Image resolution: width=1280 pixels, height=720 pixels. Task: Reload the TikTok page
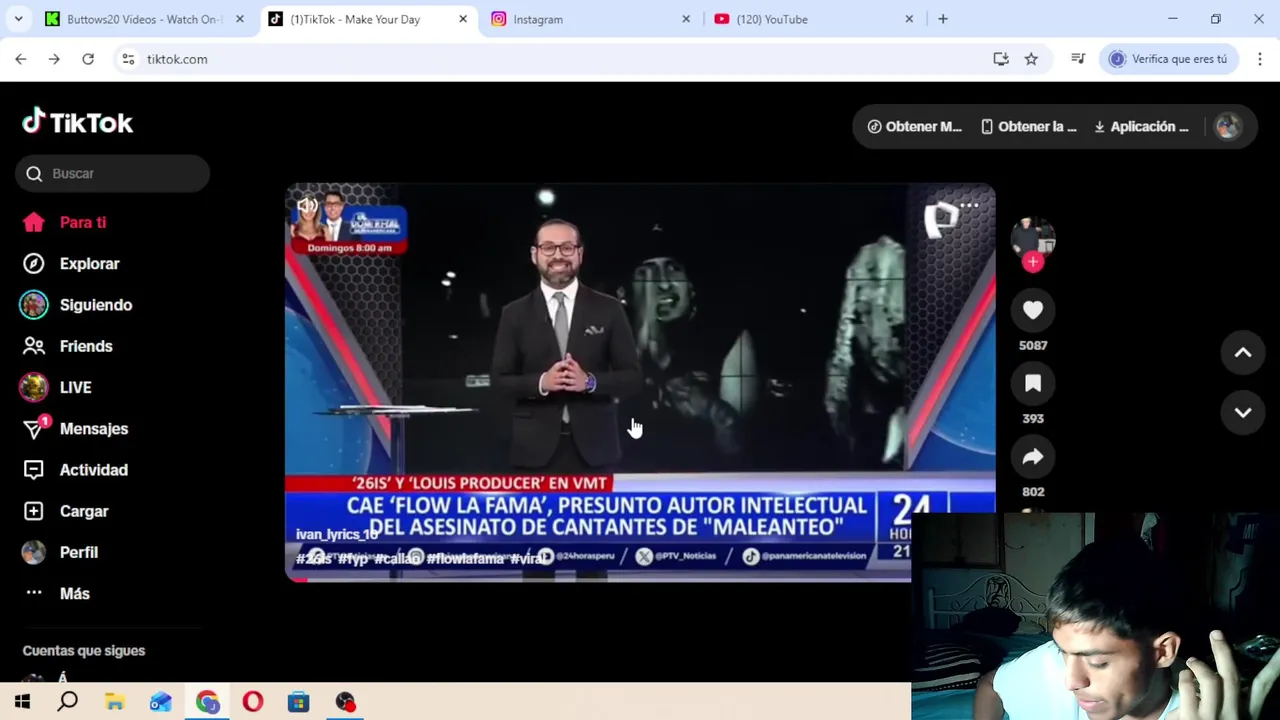click(88, 59)
